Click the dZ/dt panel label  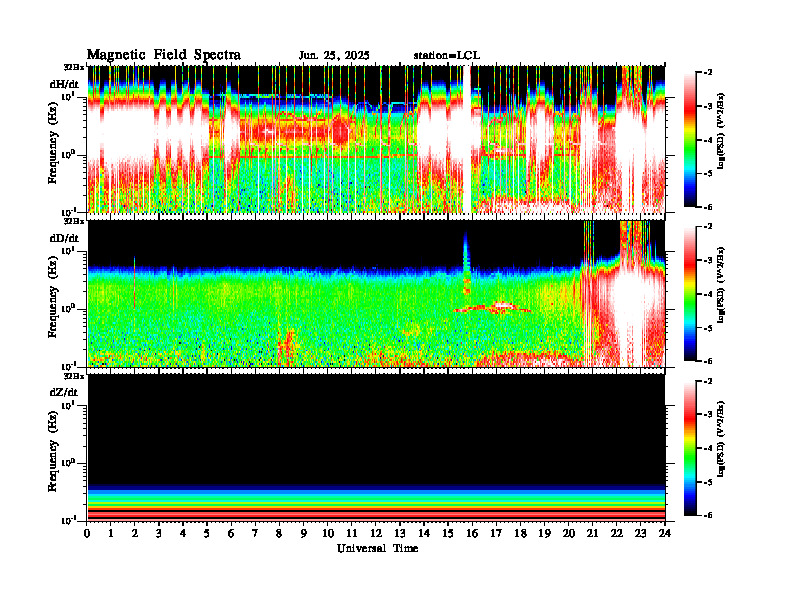(64, 392)
